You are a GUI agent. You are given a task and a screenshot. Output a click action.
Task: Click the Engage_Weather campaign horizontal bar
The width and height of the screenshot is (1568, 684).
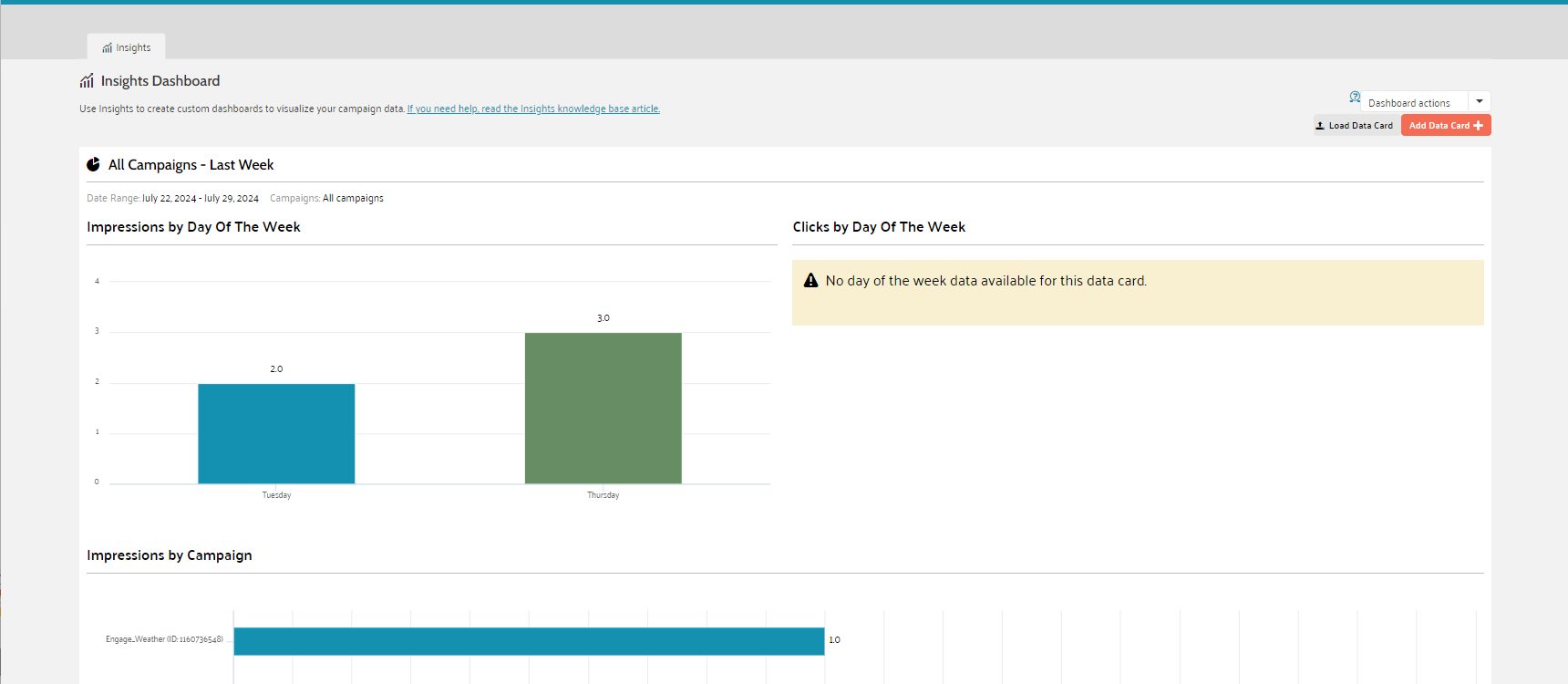[529, 641]
